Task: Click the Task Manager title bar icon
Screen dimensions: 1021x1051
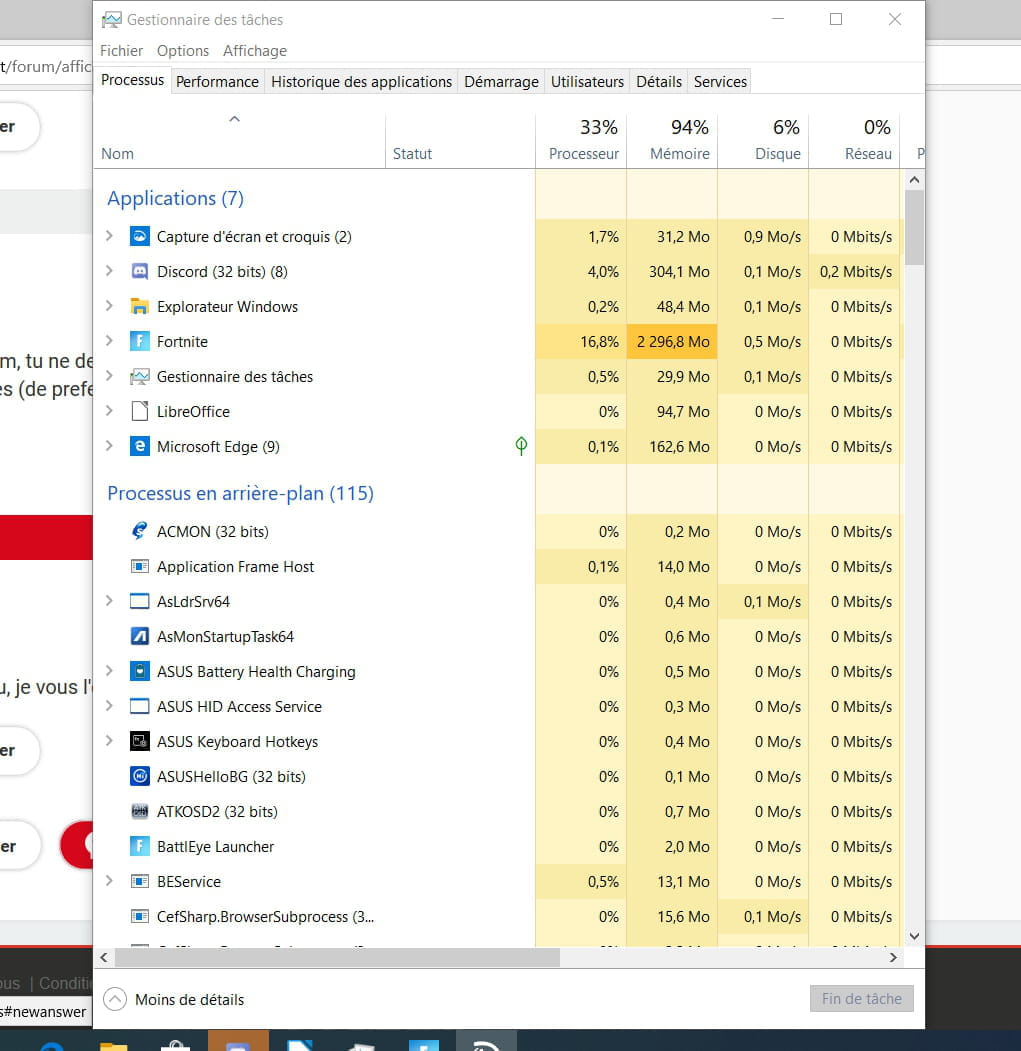Action: click(112, 20)
